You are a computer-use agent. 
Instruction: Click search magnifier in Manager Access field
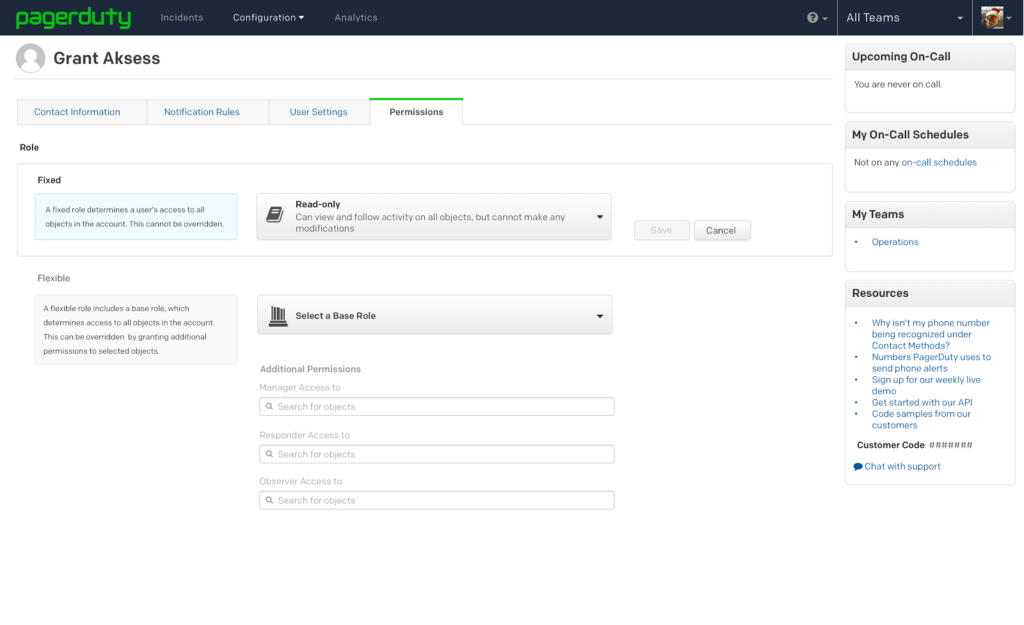click(268, 407)
